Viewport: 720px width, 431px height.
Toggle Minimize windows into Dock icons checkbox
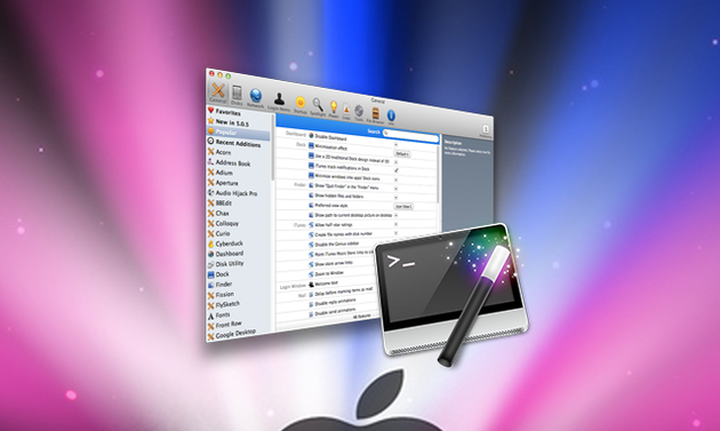396,180
